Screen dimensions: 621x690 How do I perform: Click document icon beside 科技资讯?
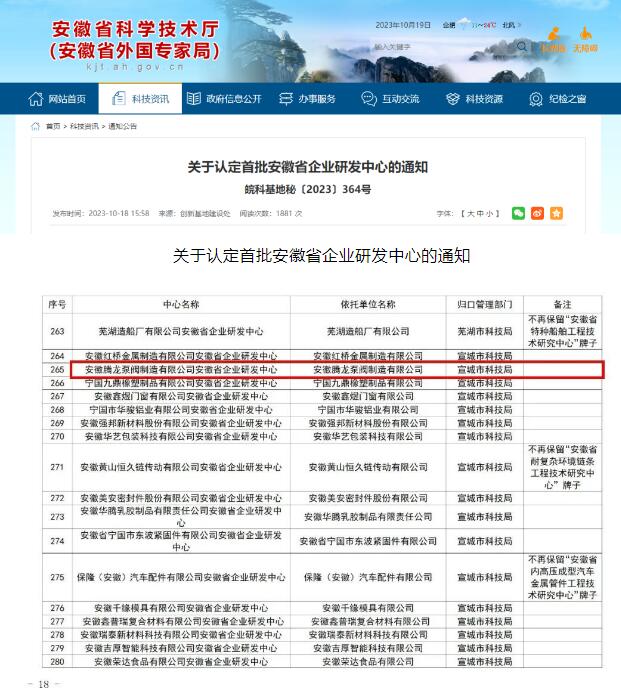coord(118,98)
